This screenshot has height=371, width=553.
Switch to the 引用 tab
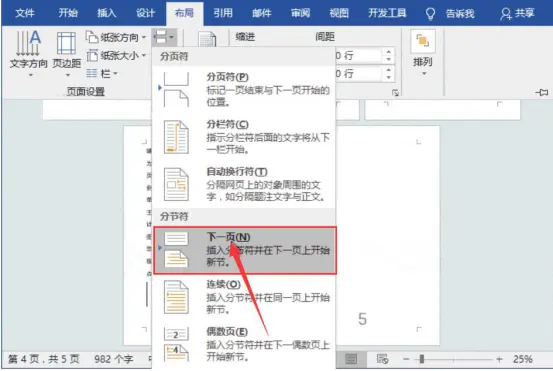click(223, 13)
